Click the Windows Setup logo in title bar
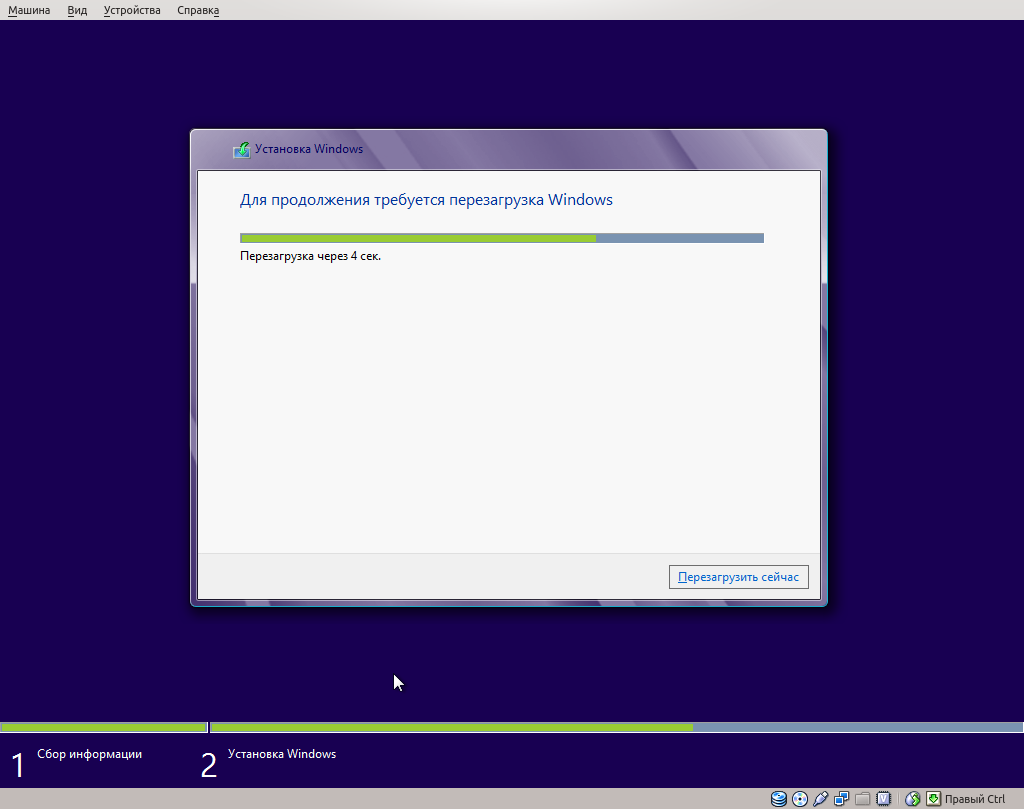Viewport: 1024px width, 809px height. 241,148
